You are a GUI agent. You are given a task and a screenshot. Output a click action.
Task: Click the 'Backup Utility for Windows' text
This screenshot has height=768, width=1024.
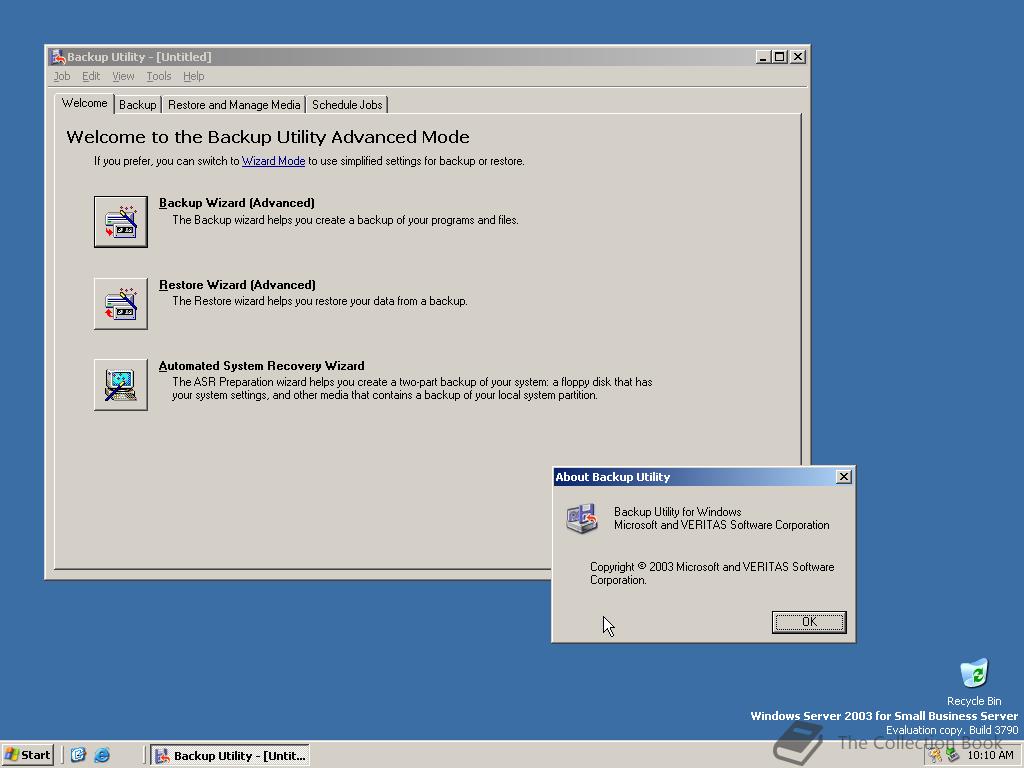pos(677,512)
